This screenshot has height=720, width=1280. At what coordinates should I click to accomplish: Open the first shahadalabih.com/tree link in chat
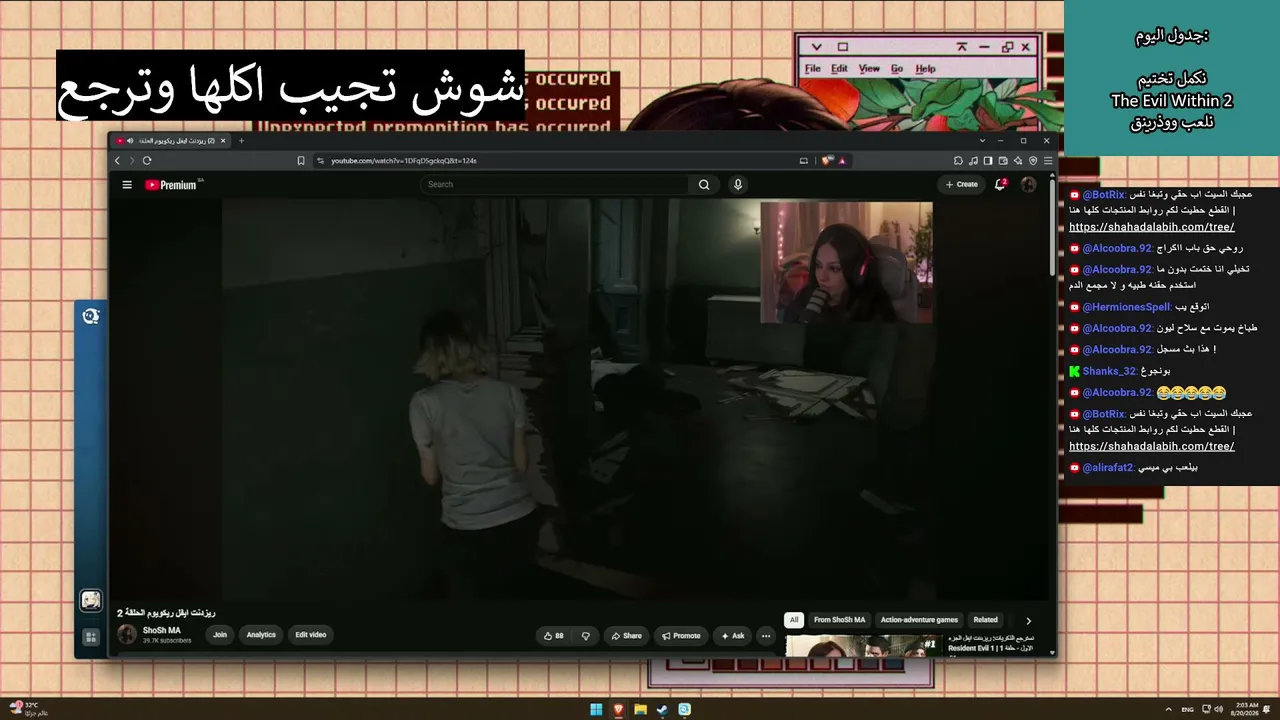point(1152,227)
